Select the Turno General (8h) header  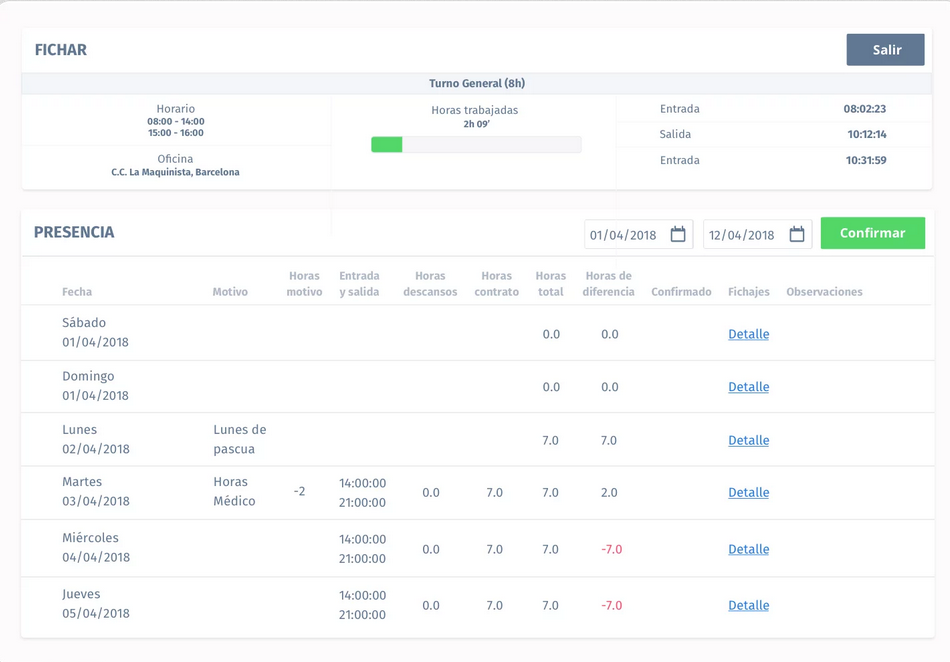click(x=477, y=84)
